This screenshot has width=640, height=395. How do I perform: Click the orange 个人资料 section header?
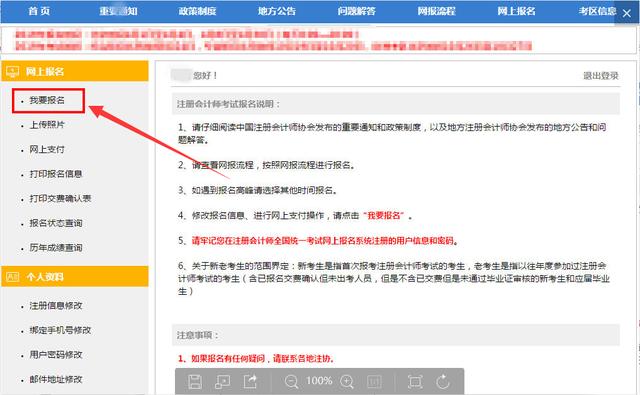(x=75, y=277)
